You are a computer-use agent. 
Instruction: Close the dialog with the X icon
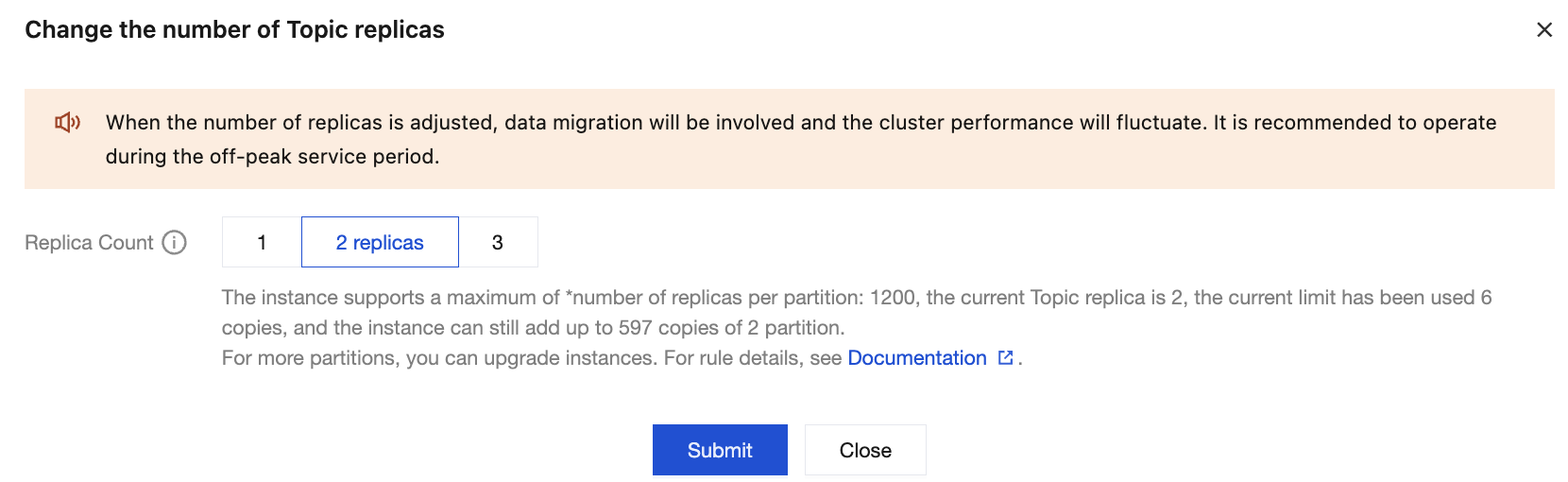1544,30
